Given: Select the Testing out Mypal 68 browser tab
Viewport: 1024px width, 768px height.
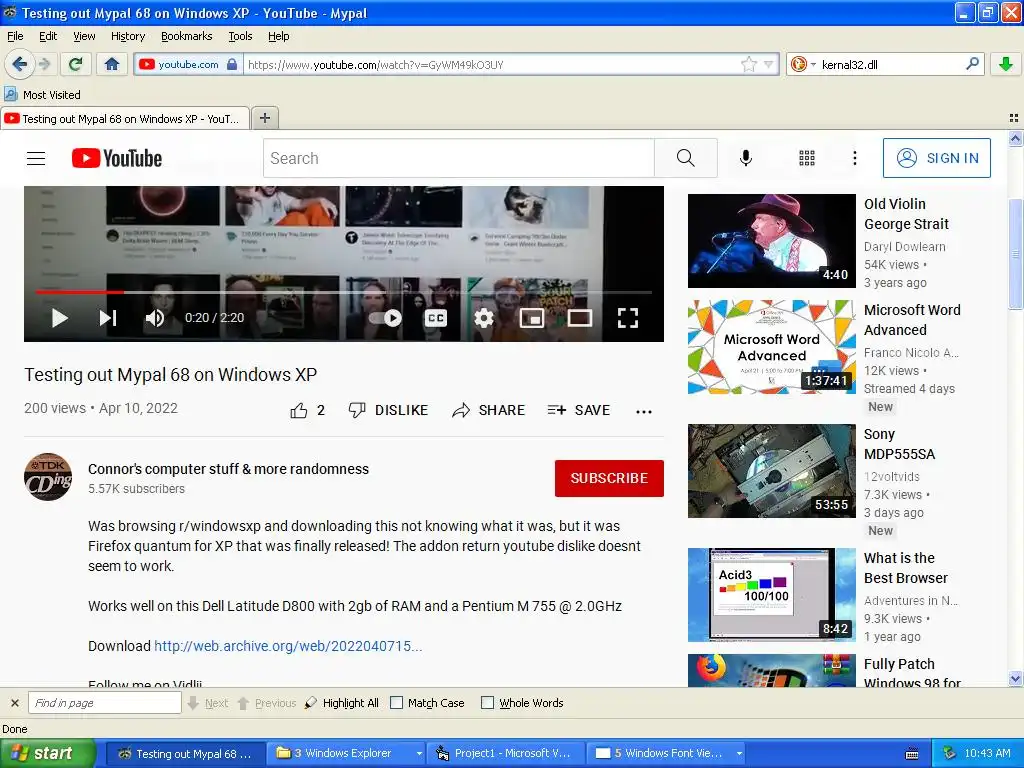Looking at the screenshot, I should point(125,119).
